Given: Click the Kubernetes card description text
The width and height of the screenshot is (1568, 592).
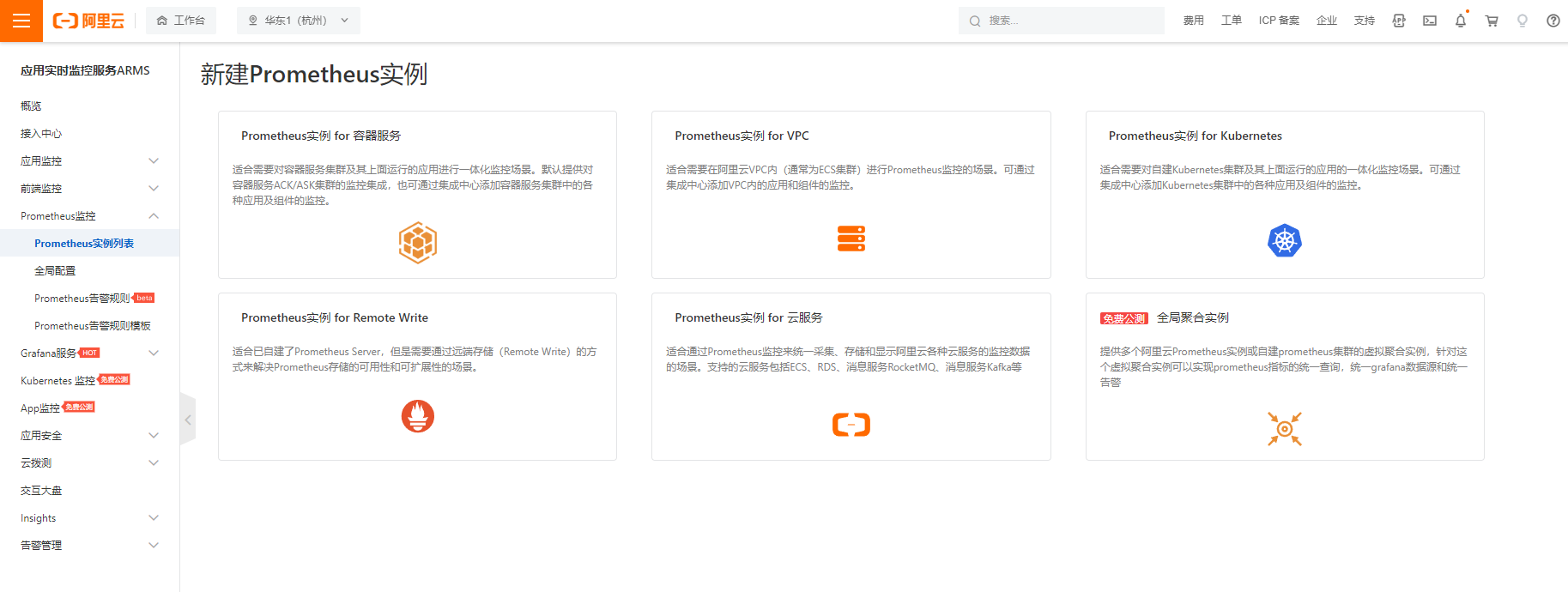Looking at the screenshot, I should coord(1280,178).
